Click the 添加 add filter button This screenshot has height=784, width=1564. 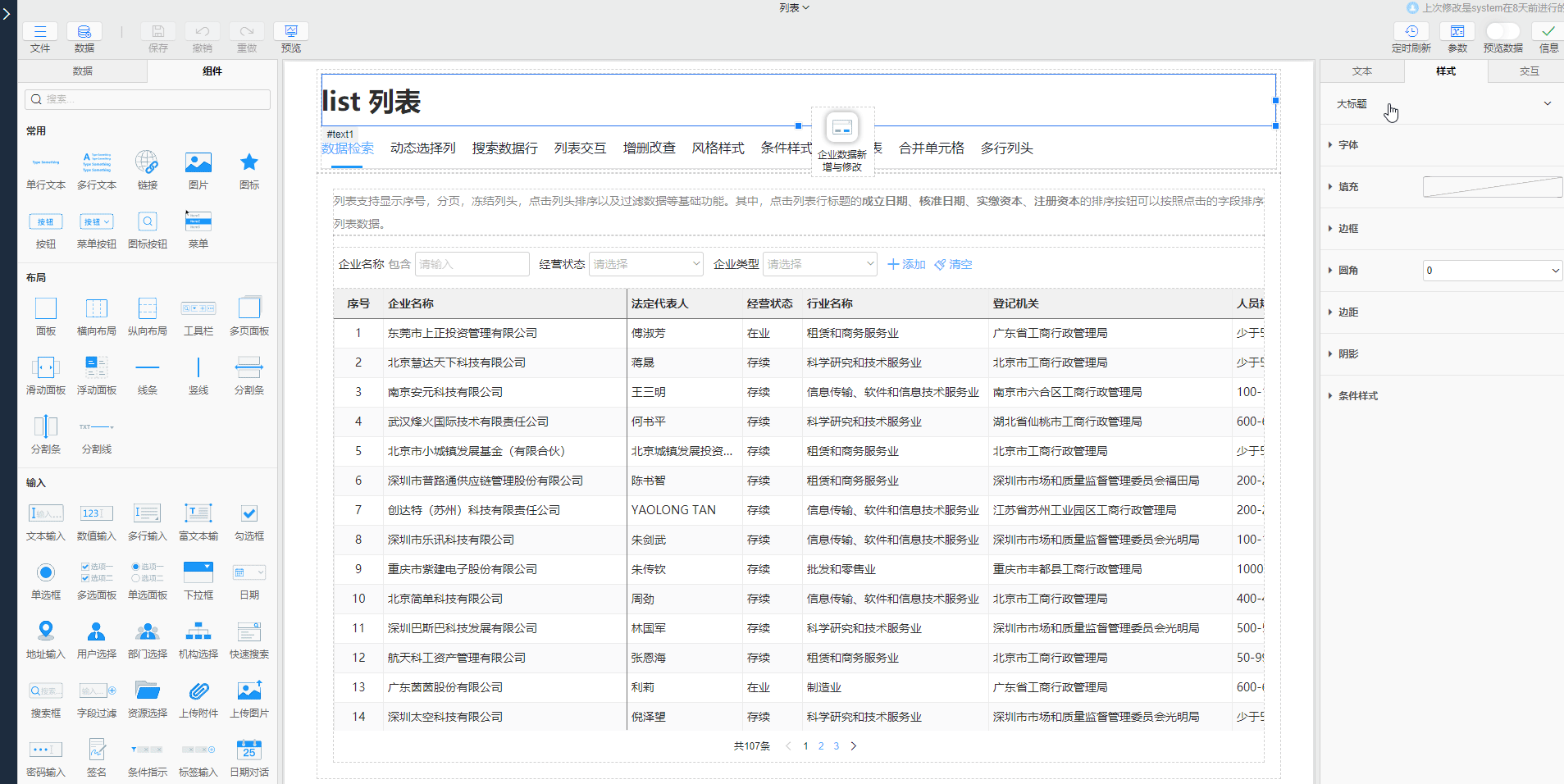tap(905, 263)
